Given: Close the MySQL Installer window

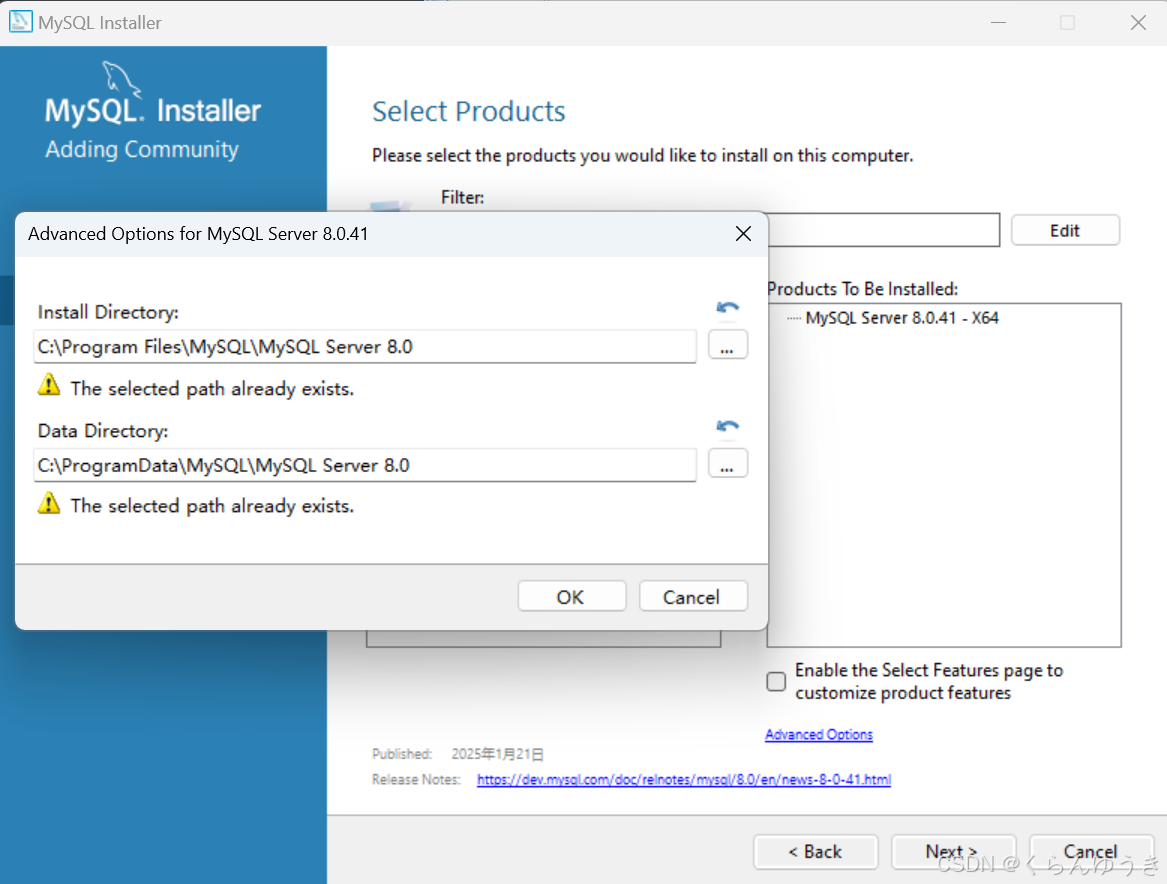Looking at the screenshot, I should click(1138, 22).
